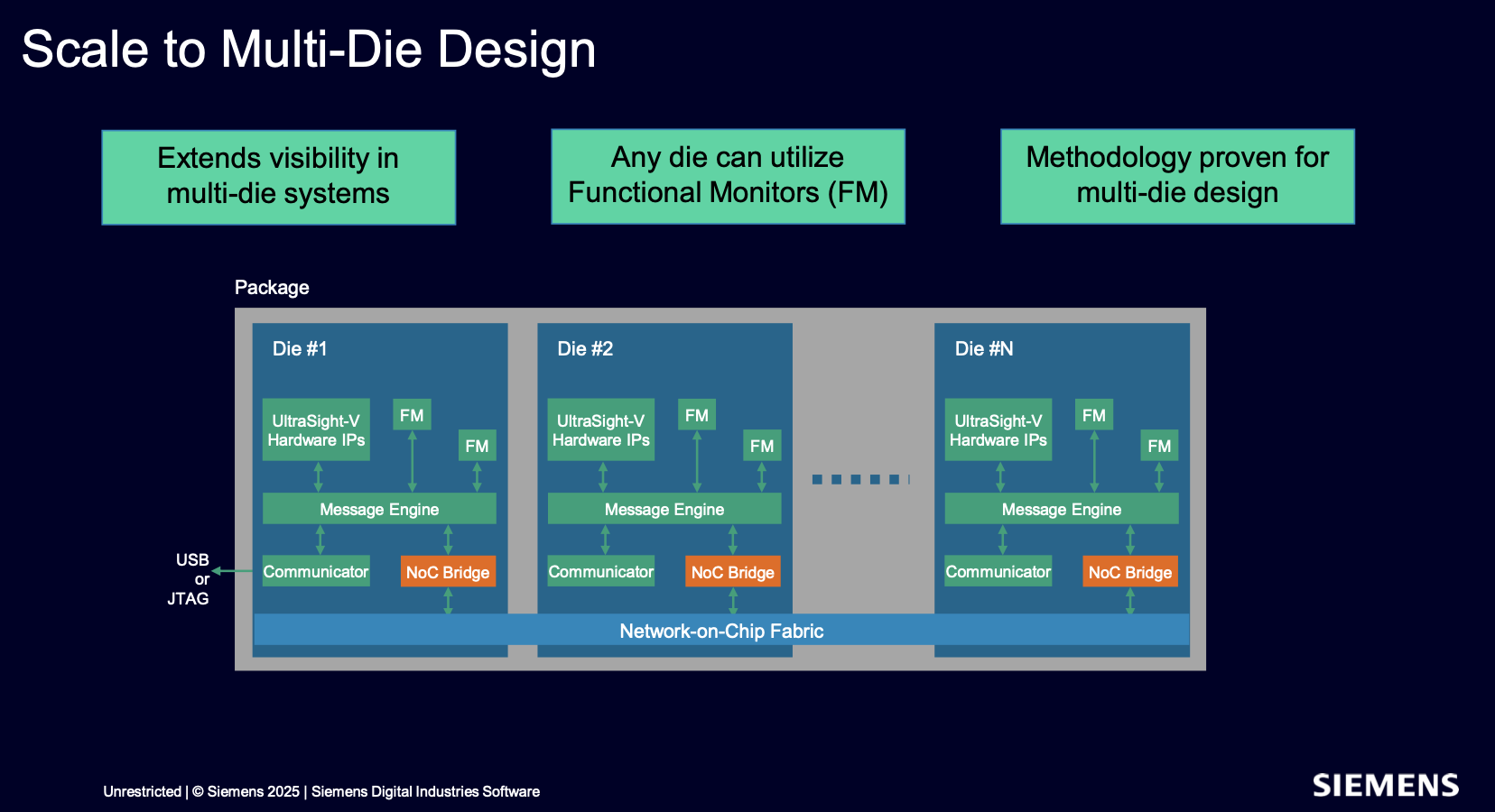Click the arrow between Message Engine and Communicator in Die #1
Screen dimensions: 1495x812
click(x=320, y=540)
